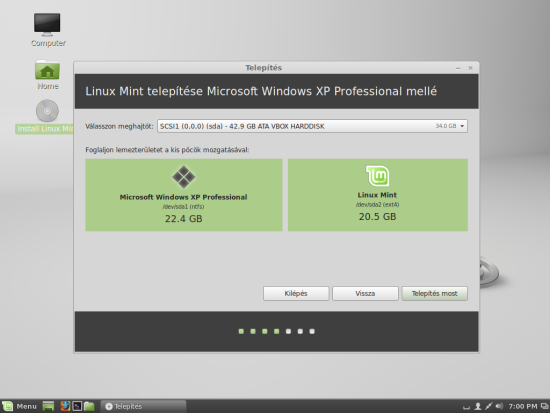Open the volume control tray icon
The height and width of the screenshot is (413, 550).
click(499, 406)
